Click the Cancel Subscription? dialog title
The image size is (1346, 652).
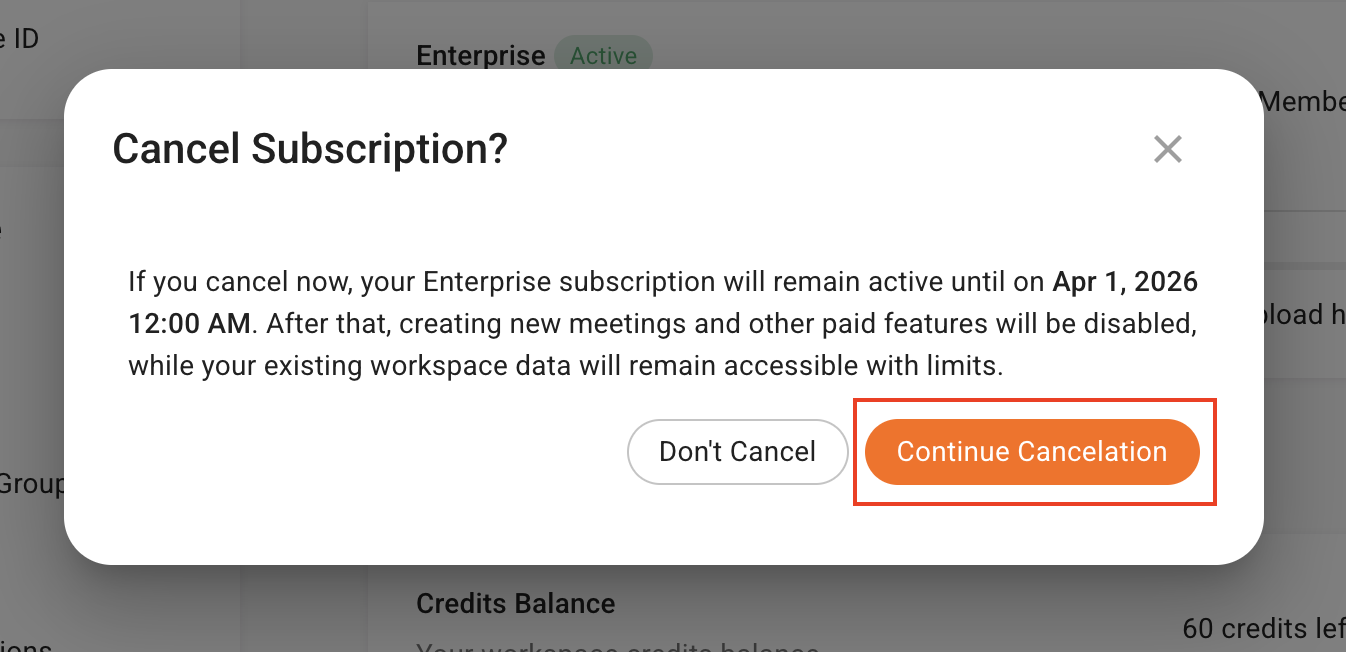coord(310,150)
